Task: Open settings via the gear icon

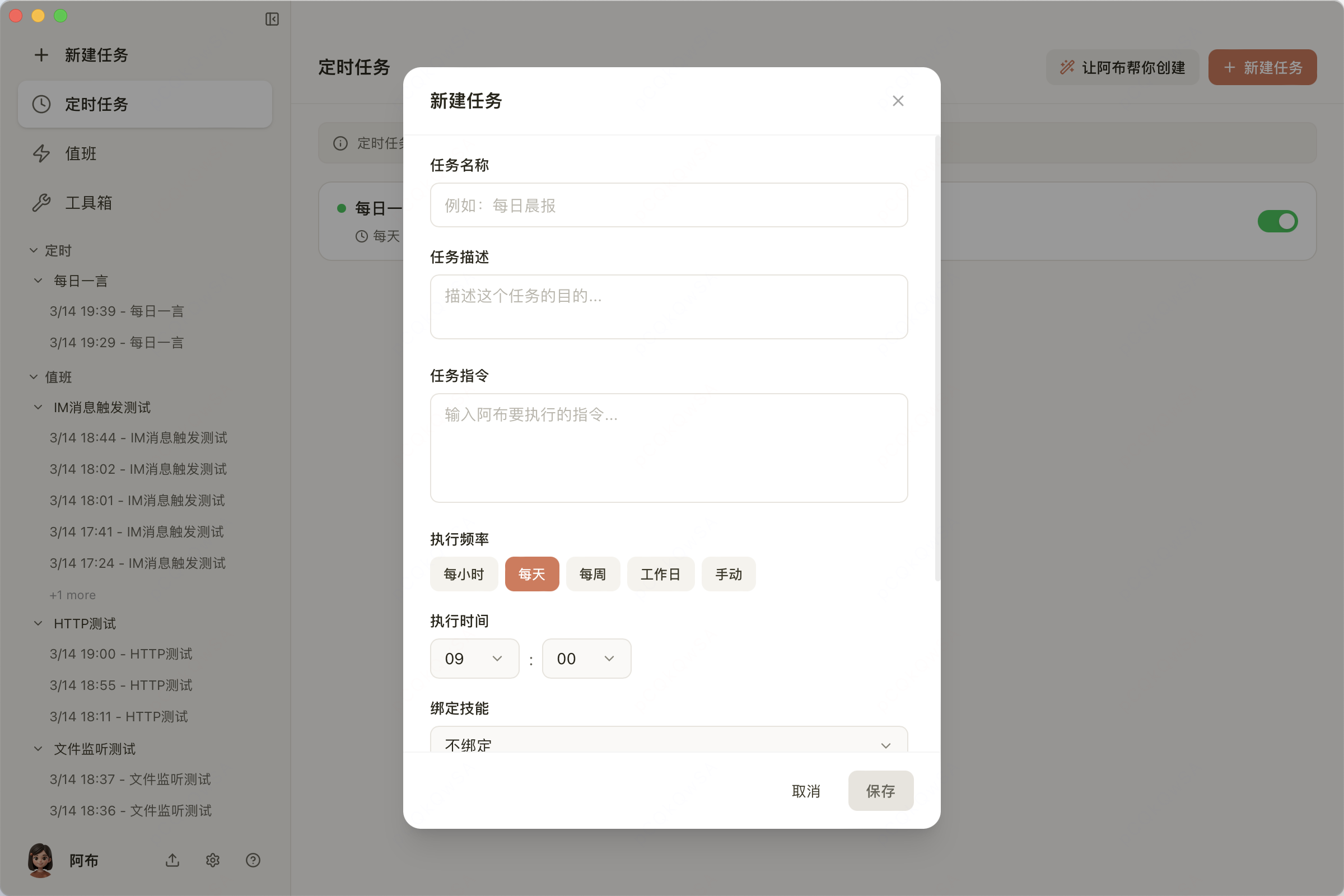Action: [x=213, y=860]
